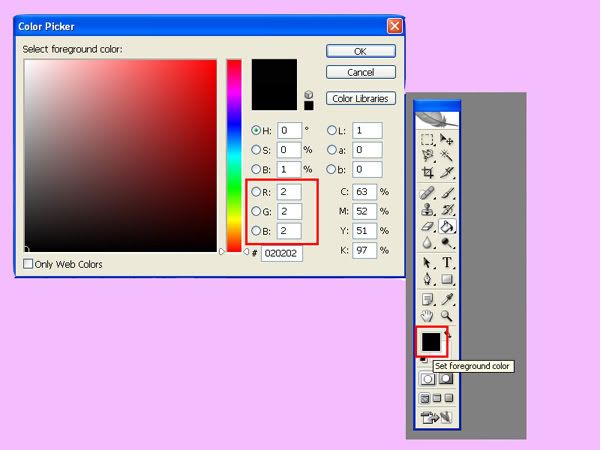Select the Magic Wand tool
Image resolution: width=600 pixels, height=450 pixels.
[447, 156]
